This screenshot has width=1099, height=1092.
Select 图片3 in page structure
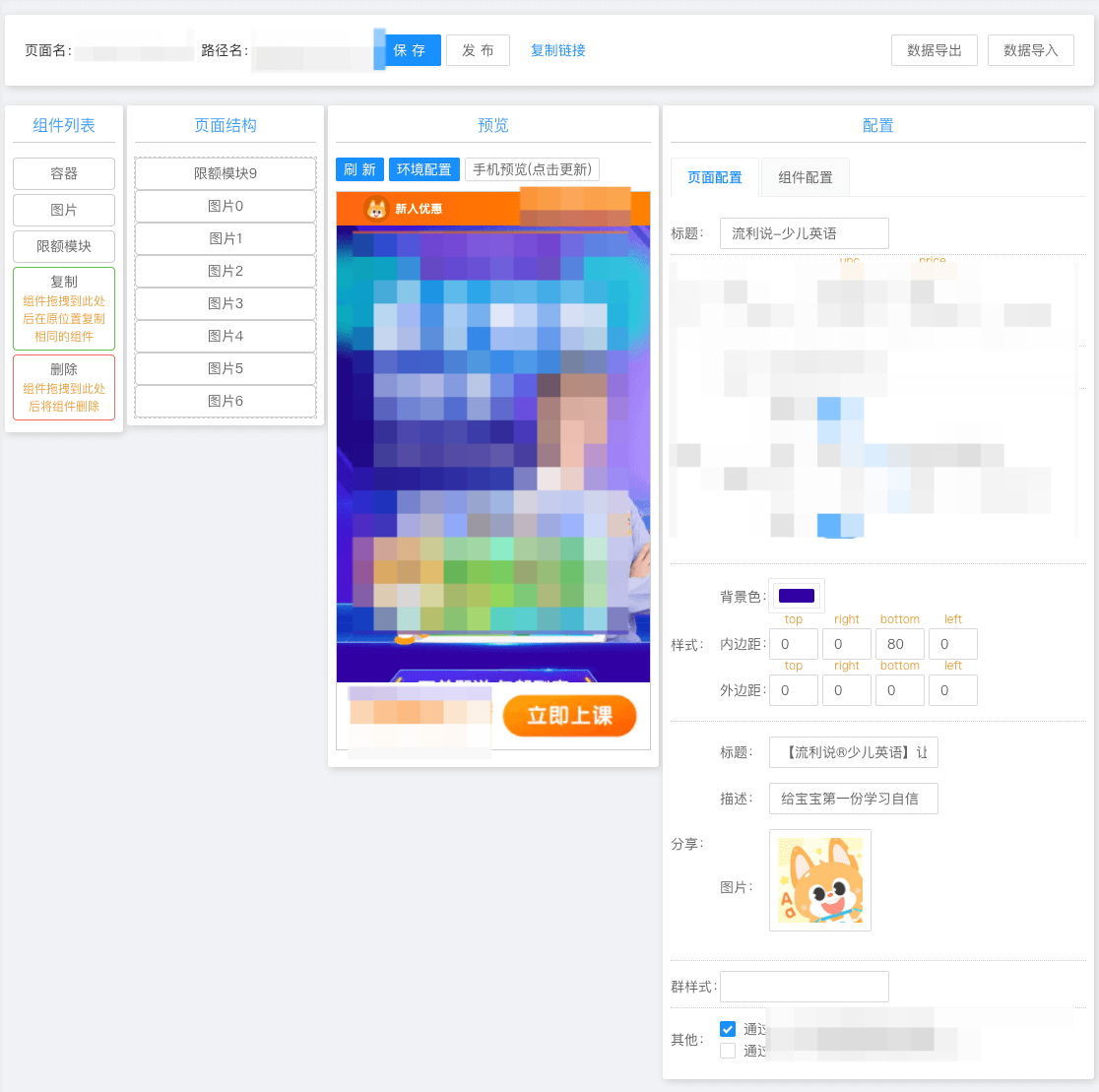click(226, 303)
